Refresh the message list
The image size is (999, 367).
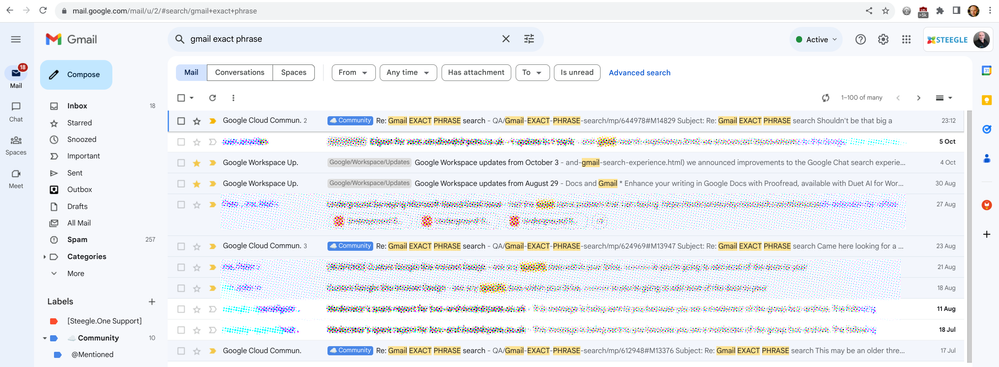212,98
